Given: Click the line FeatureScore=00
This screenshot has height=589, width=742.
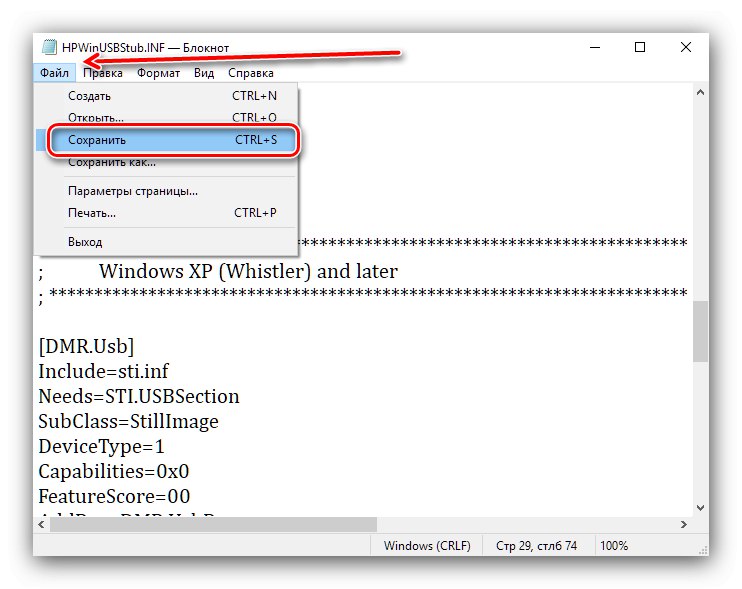Looking at the screenshot, I should (x=114, y=497).
